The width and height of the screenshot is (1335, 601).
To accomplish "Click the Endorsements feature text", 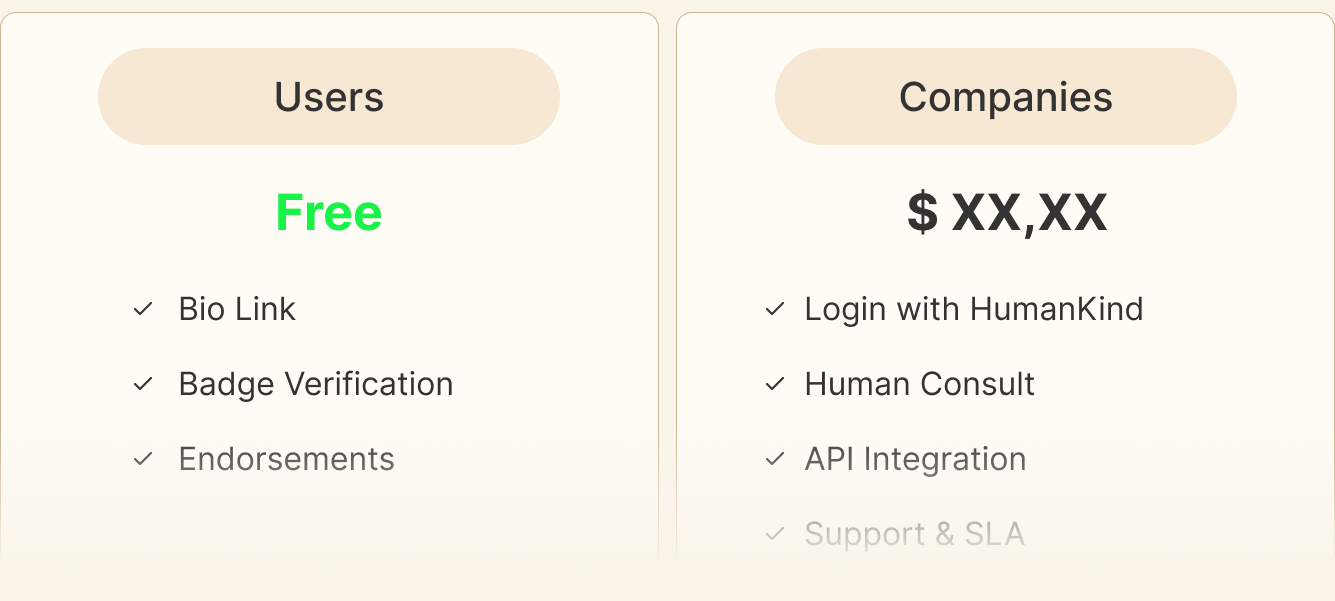I will coord(286,459).
